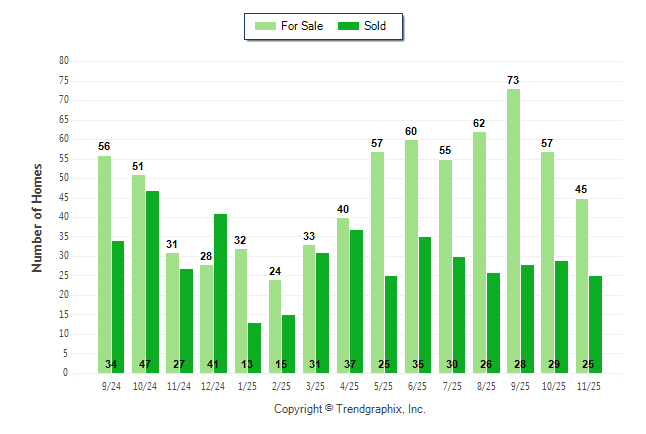Click the 6/25 For Sale bar showing 60
The image size is (646, 434).
pyautogui.click(x=411, y=256)
